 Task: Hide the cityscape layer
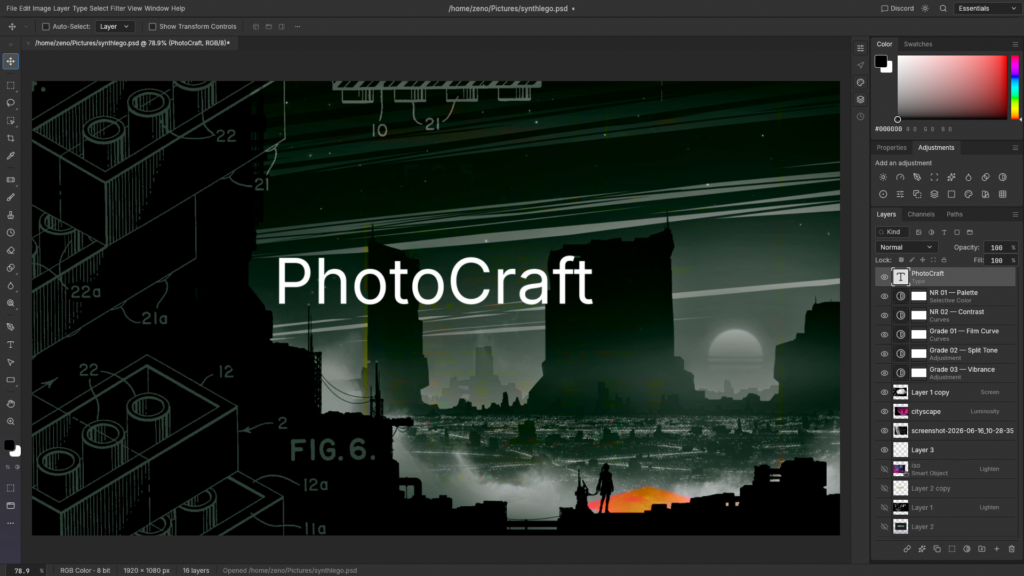coord(884,411)
